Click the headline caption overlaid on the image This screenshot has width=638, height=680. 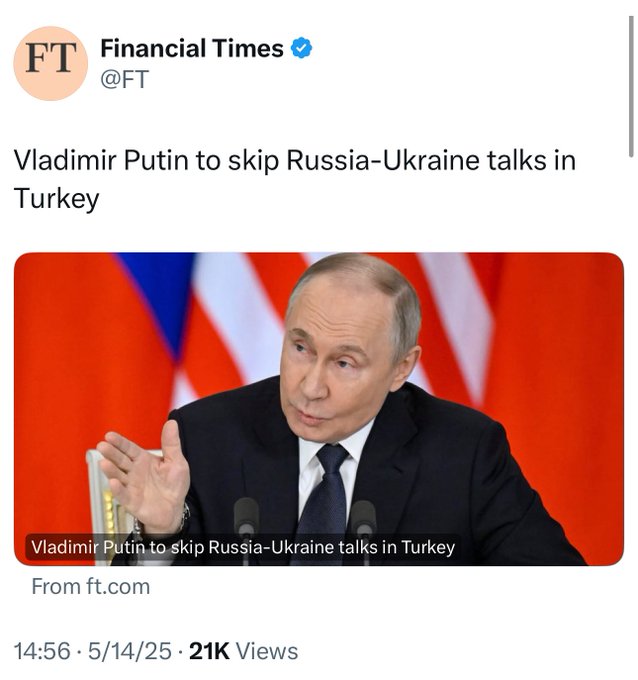point(243,547)
